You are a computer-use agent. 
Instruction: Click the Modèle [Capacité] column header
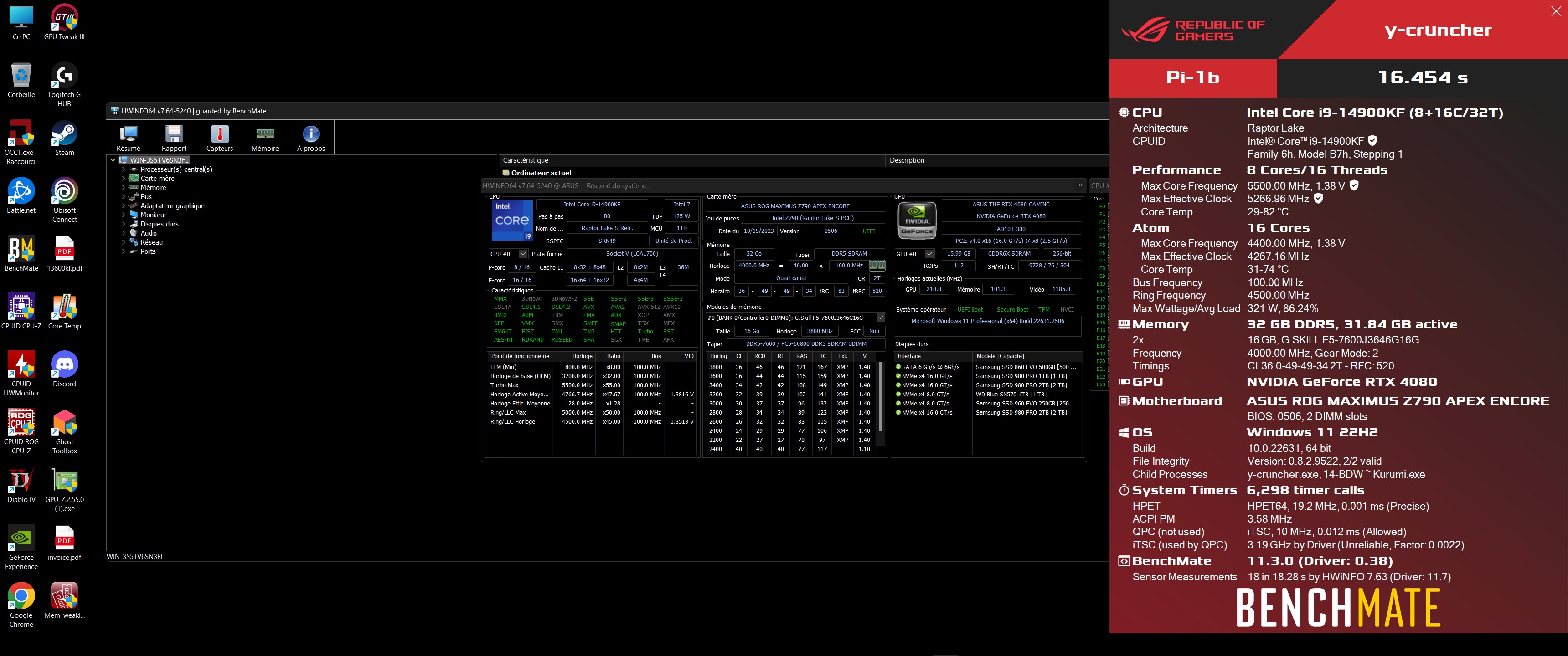(1027, 356)
